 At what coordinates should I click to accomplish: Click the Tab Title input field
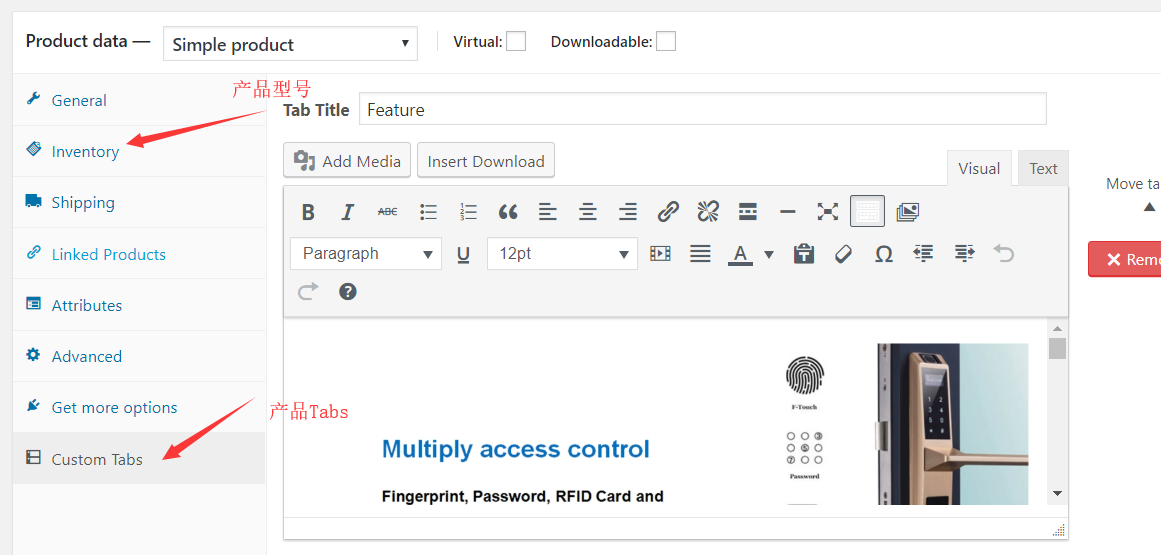(702, 109)
